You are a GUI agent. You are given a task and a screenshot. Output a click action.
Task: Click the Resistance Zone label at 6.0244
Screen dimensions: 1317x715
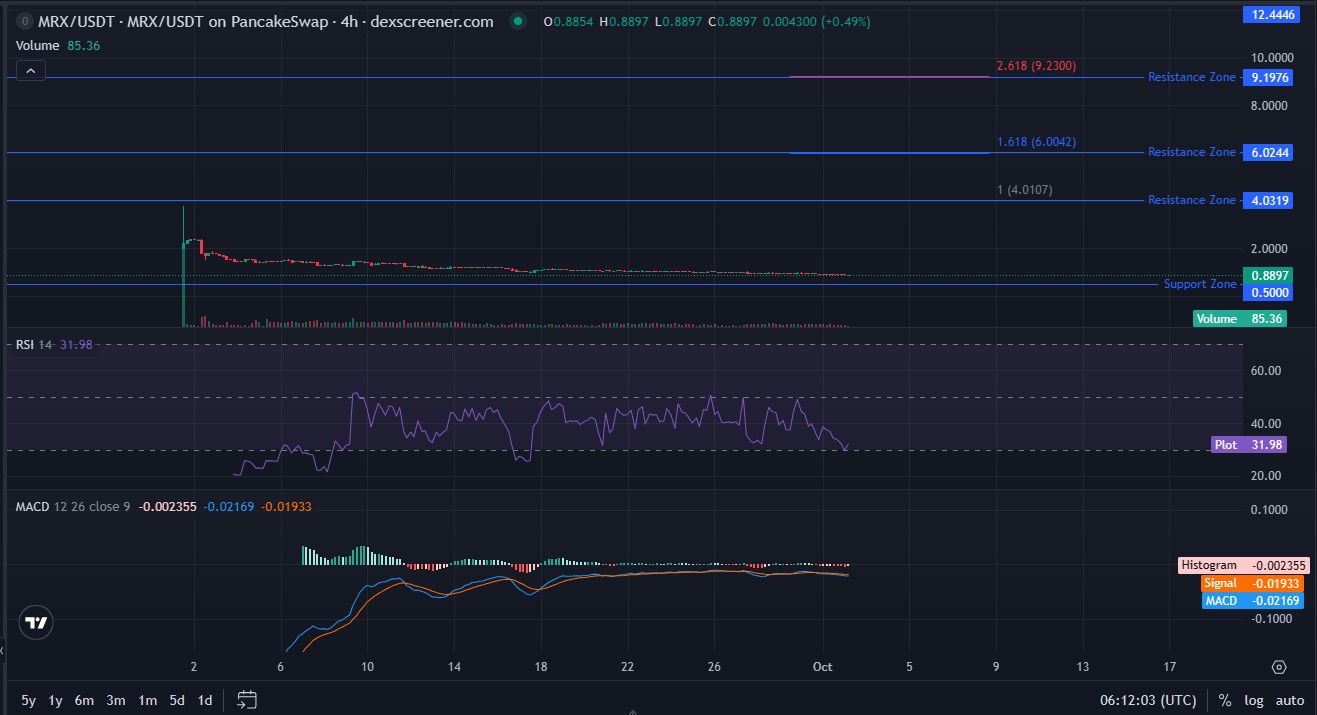1192,152
